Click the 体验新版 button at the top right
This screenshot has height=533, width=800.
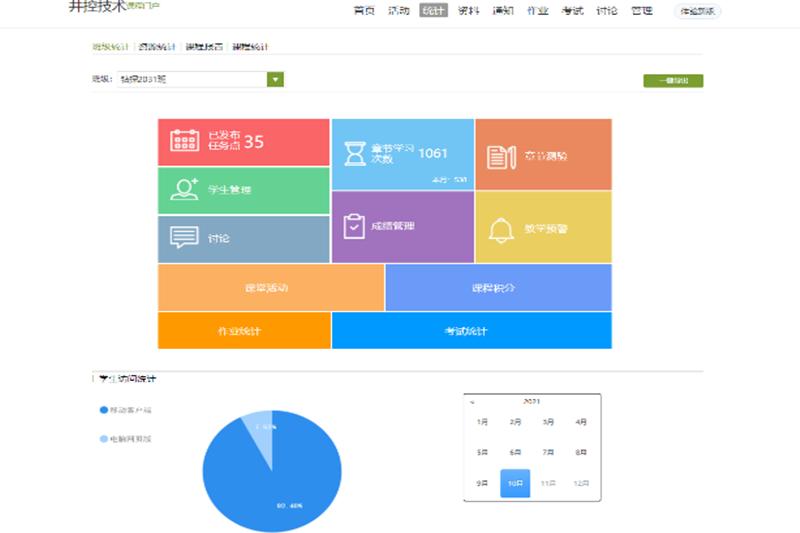pyautogui.click(x=697, y=11)
